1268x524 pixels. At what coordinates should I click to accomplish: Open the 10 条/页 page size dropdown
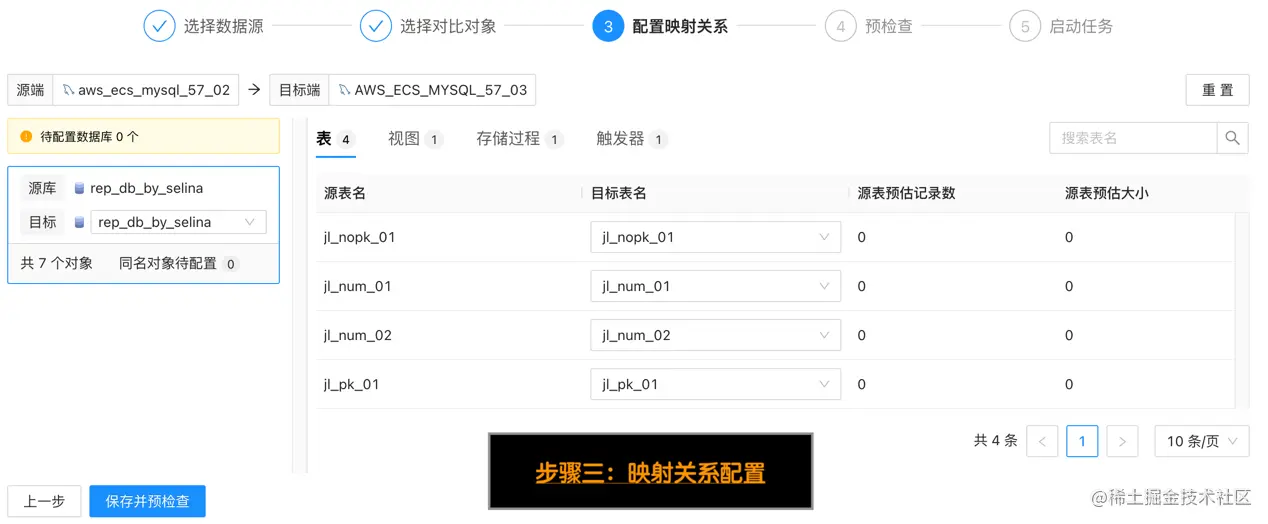(x=1201, y=441)
